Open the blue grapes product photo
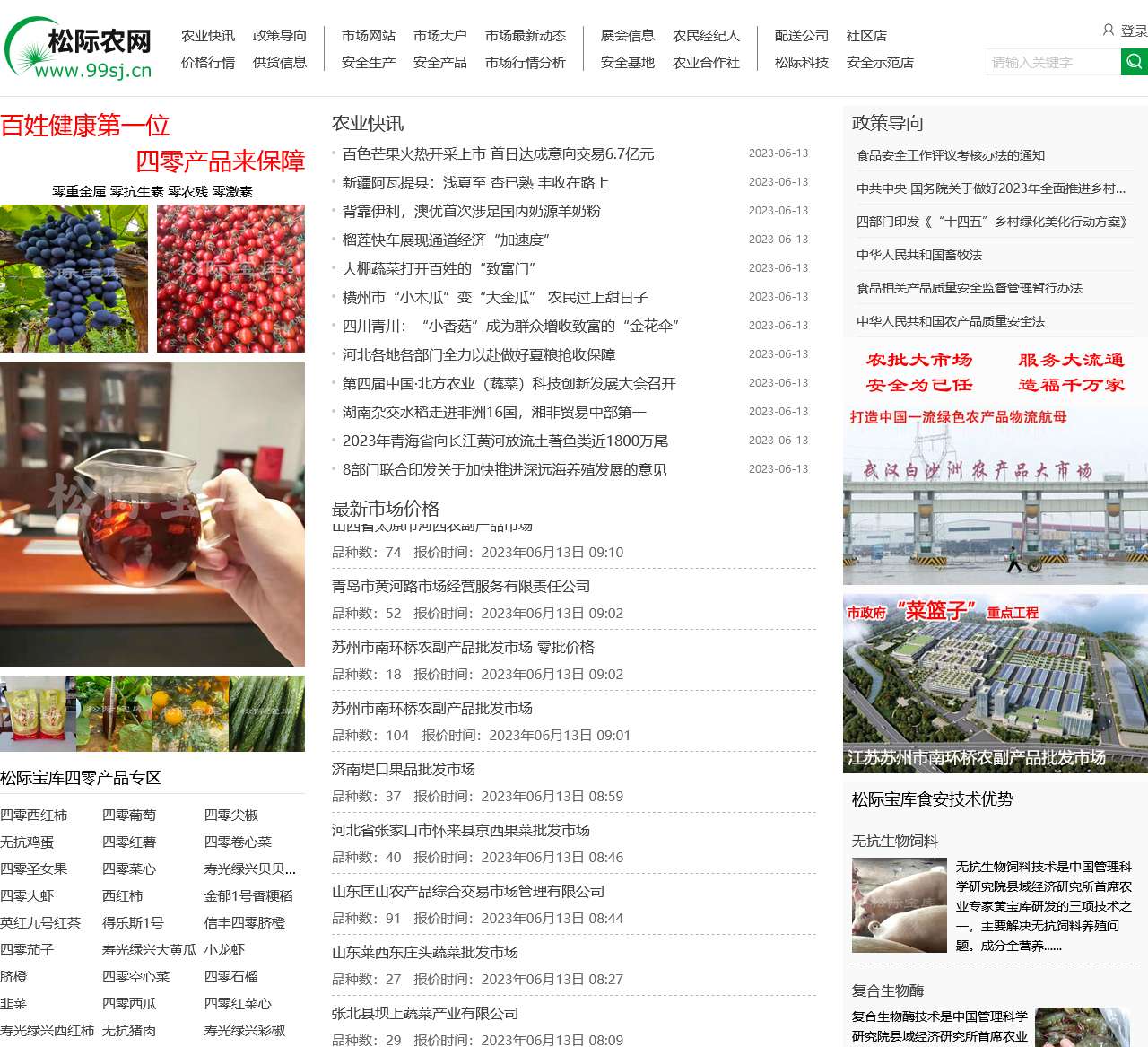 74,278
